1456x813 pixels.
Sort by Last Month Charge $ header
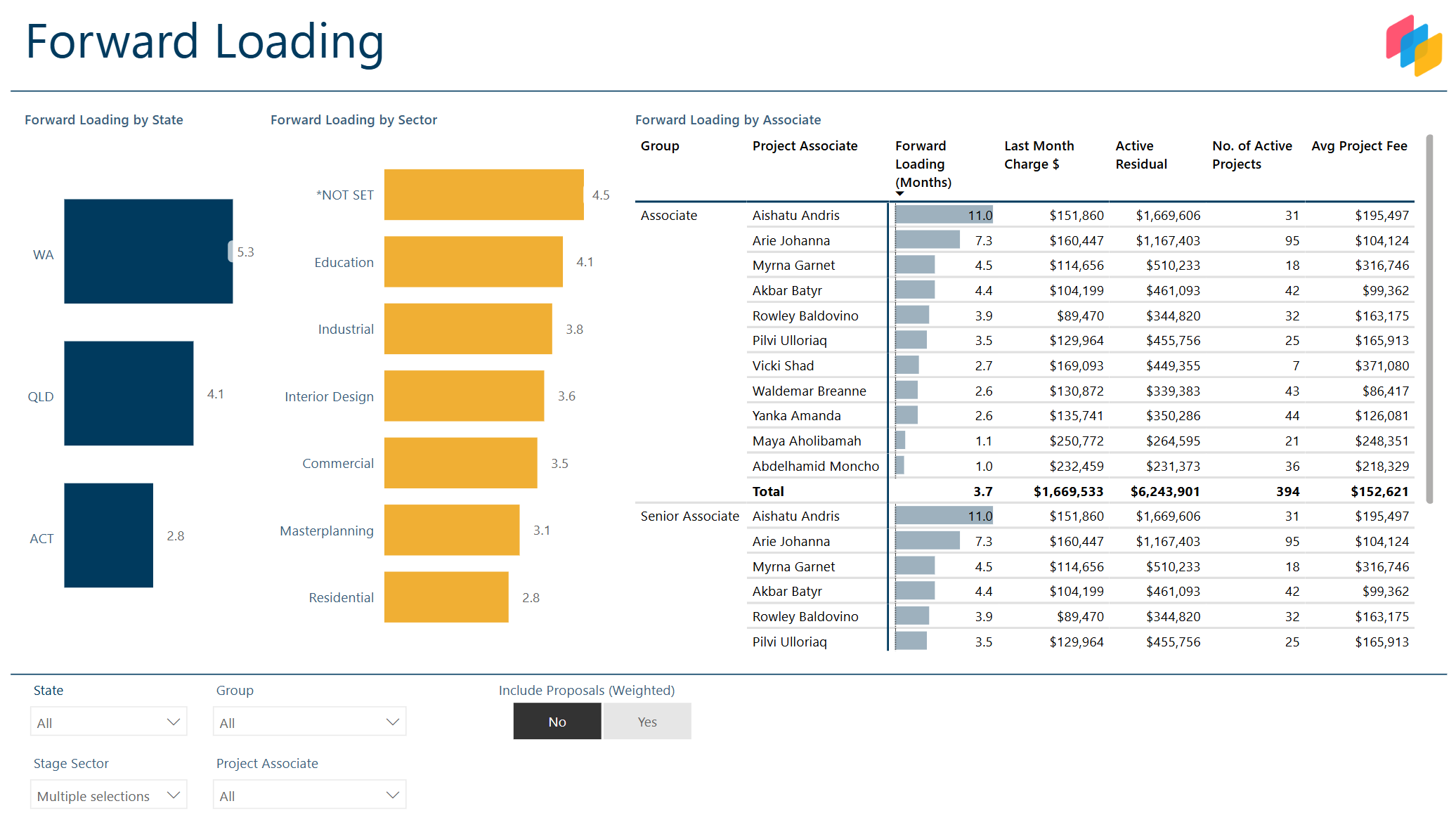click(x=1039, y=155)
